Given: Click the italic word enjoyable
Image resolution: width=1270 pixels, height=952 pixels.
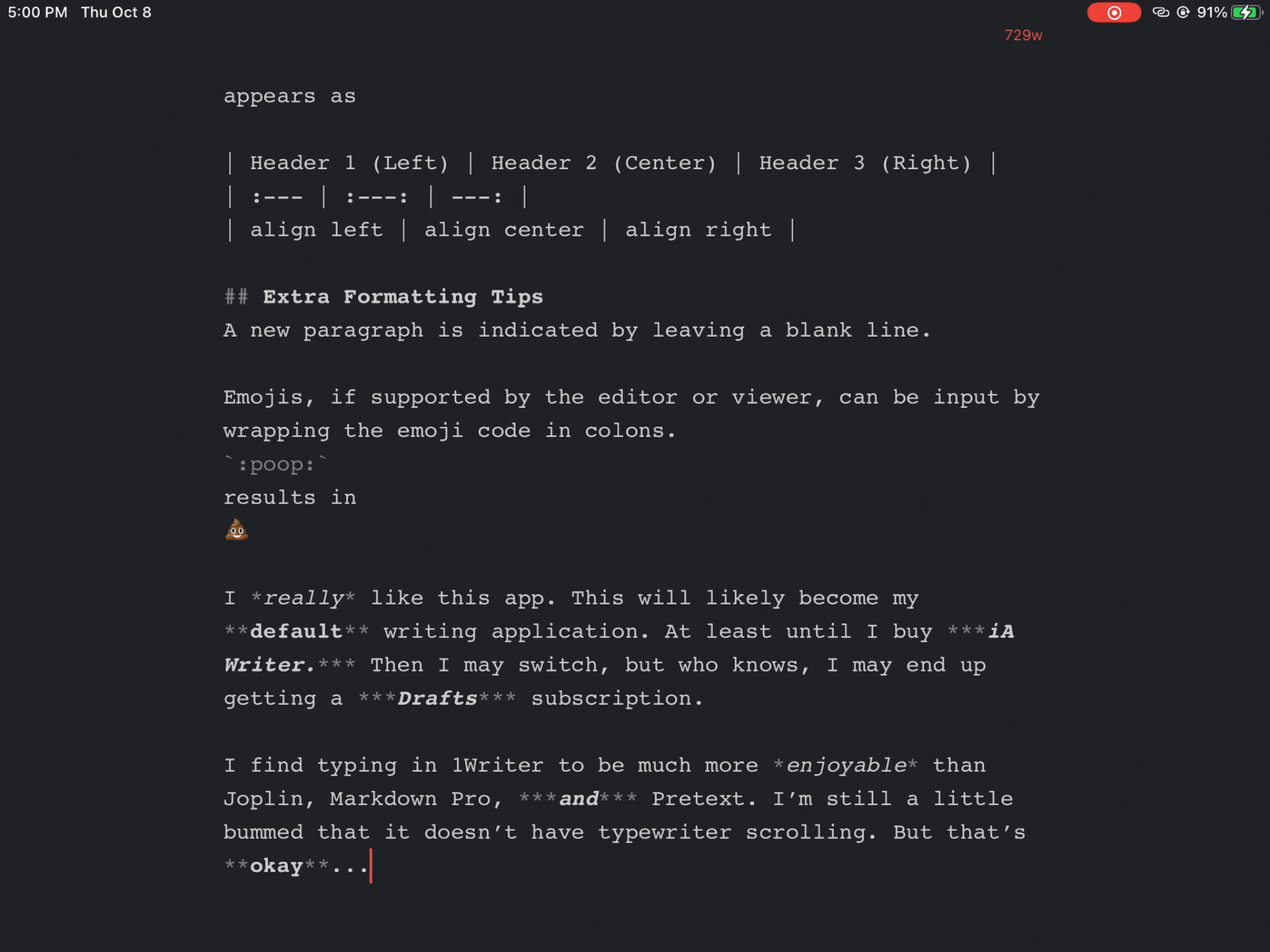Looking at the screenshot, I should point(846,765).
